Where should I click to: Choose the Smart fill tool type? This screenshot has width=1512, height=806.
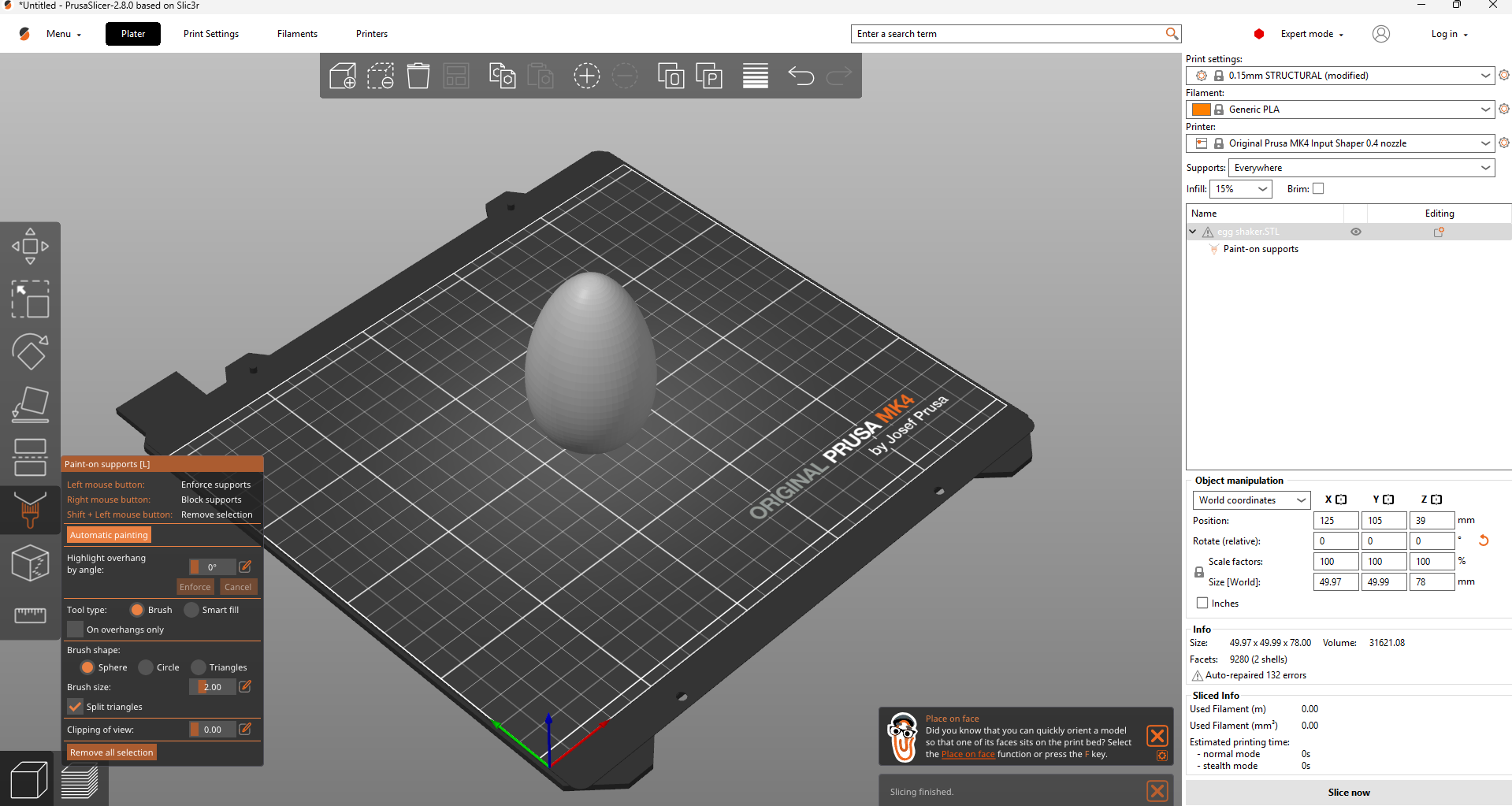point(191,610)
